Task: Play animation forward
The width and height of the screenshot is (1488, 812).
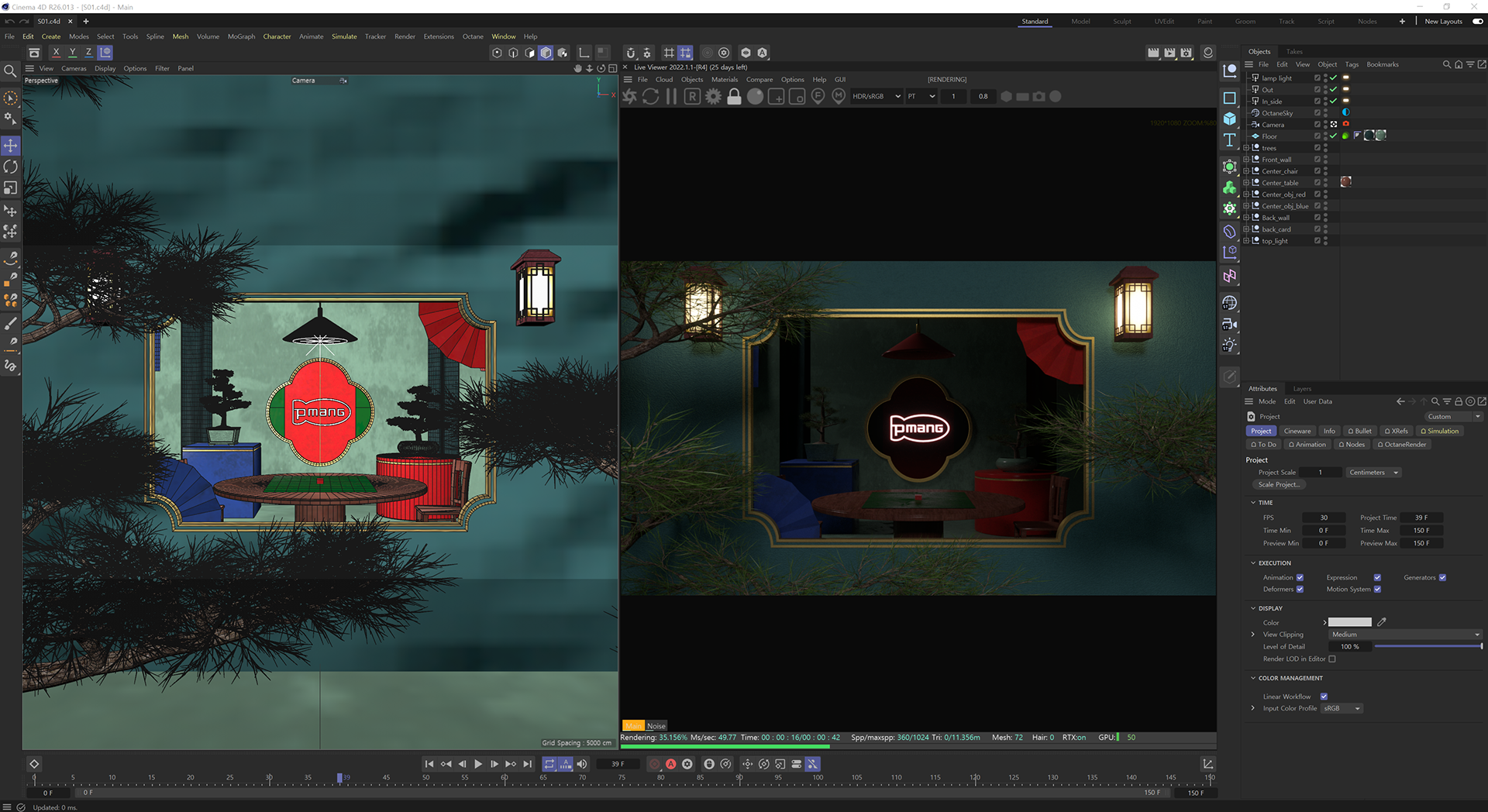Action: (478, 764)
